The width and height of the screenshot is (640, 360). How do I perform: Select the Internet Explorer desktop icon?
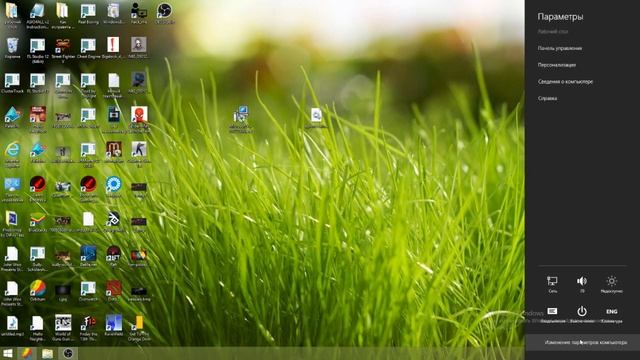12,154
